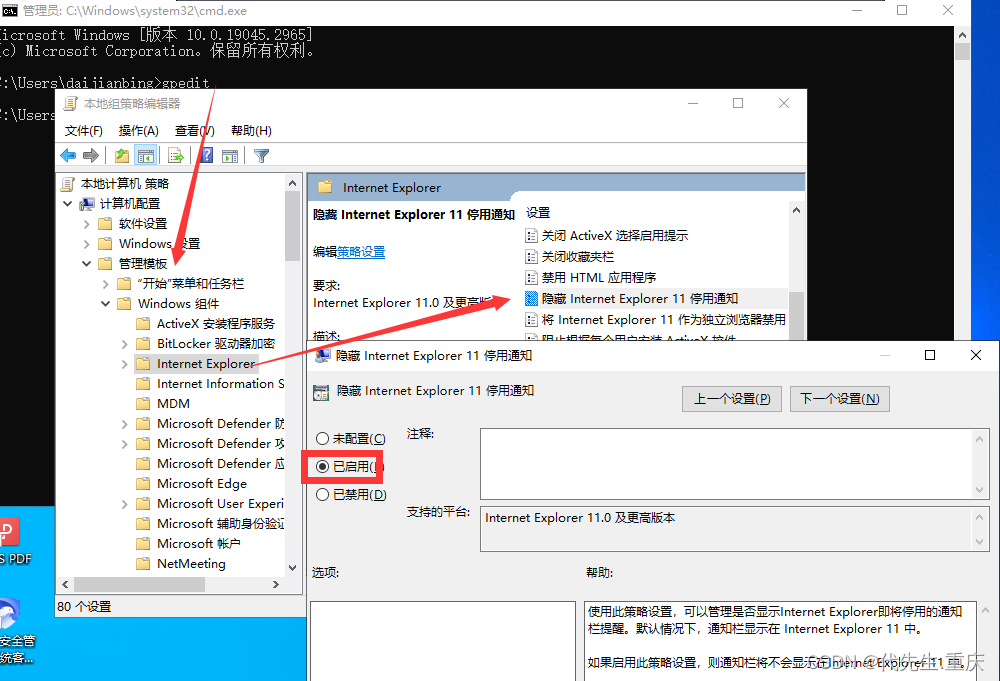The width and height of the screenshot is (1000, 681).
Task: Click the tree pane horizontal scrollbar thumb
Action: tap(139, 584)
